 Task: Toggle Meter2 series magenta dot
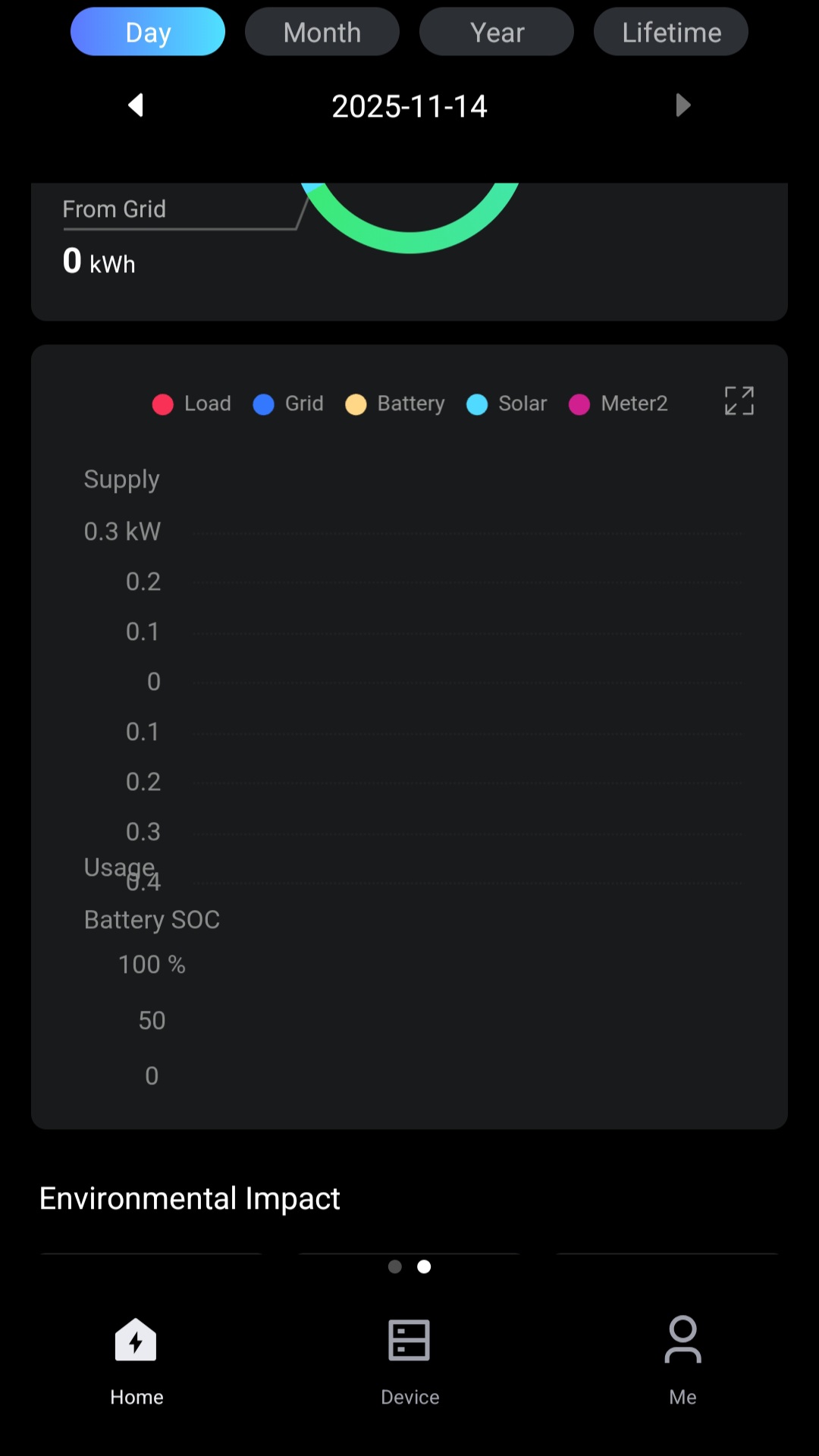pos(579,404)
